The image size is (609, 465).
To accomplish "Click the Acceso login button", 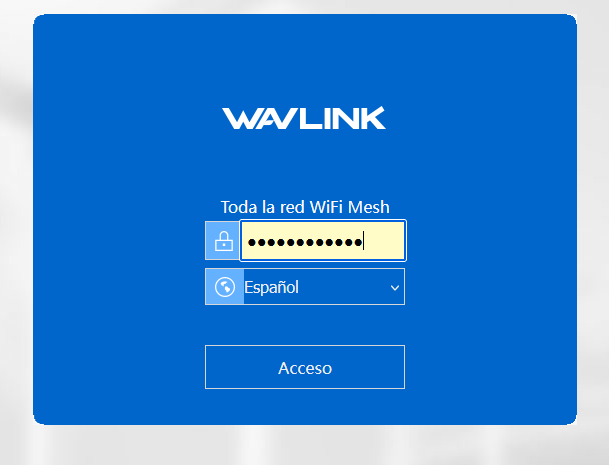I will click(305, 367).
